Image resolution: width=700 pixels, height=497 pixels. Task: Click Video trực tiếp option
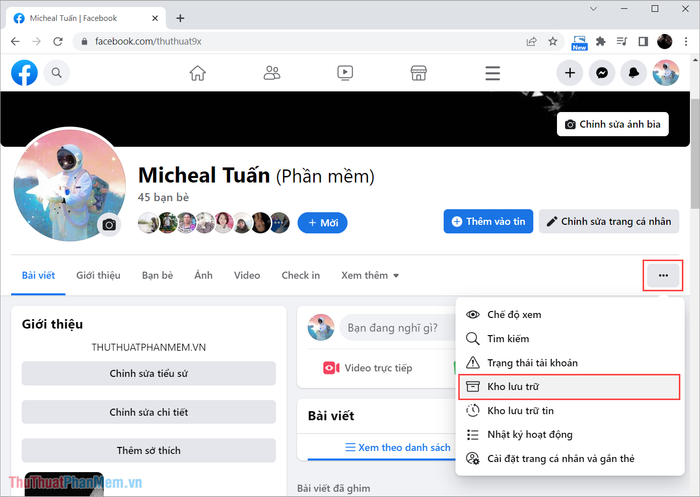367,368
